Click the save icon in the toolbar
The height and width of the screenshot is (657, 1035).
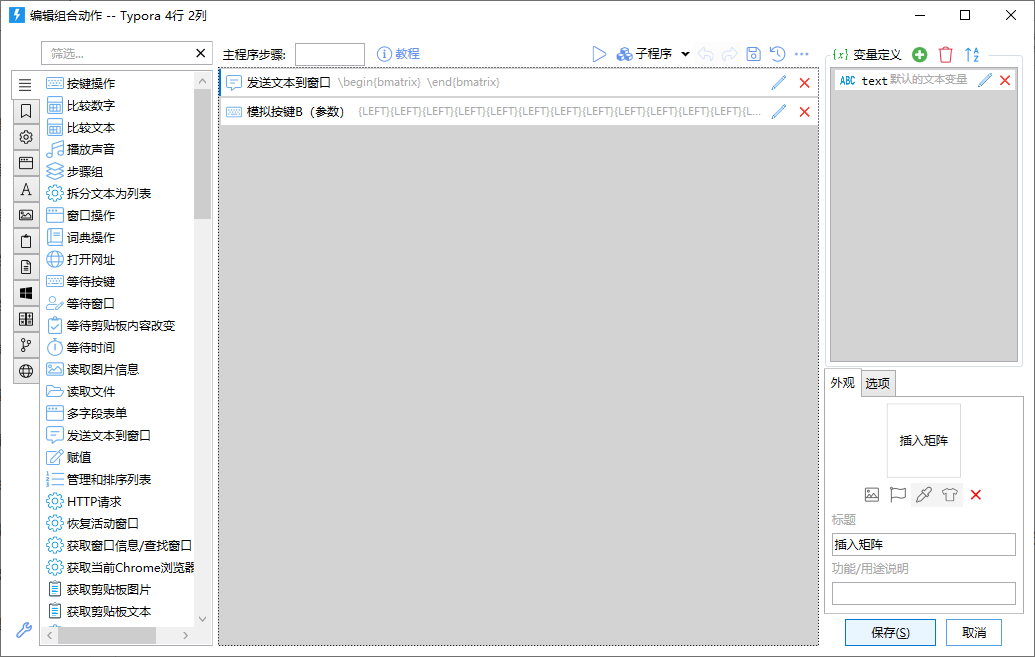[754, 54]
